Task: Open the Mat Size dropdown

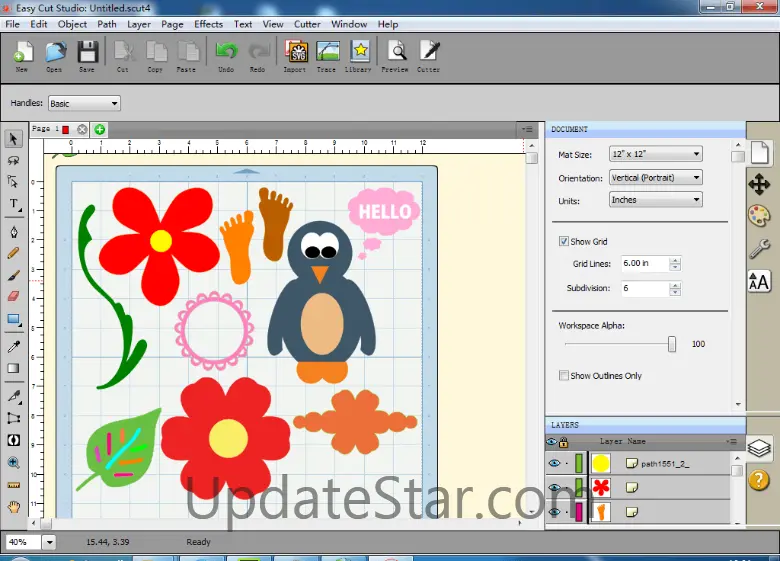Action: coord(655,154)
